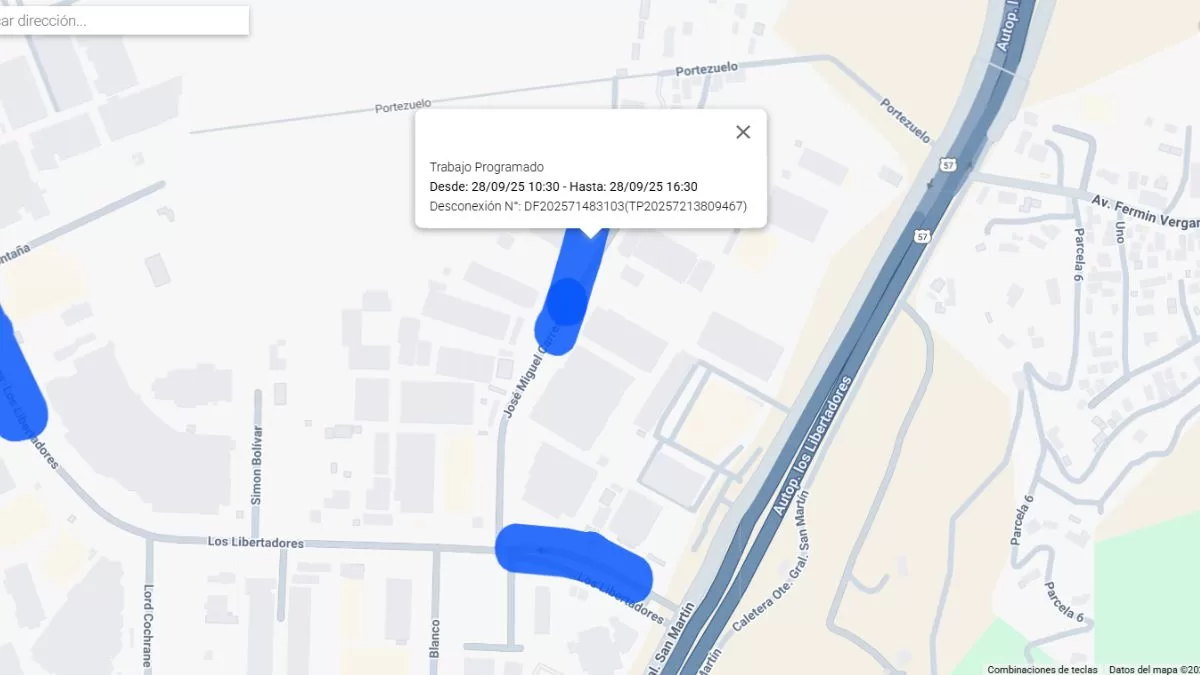The width and height of the screenshot is (1200, 675).
Task: Click the Av. Fermin Vergara street label
Action: point(1145,212)
